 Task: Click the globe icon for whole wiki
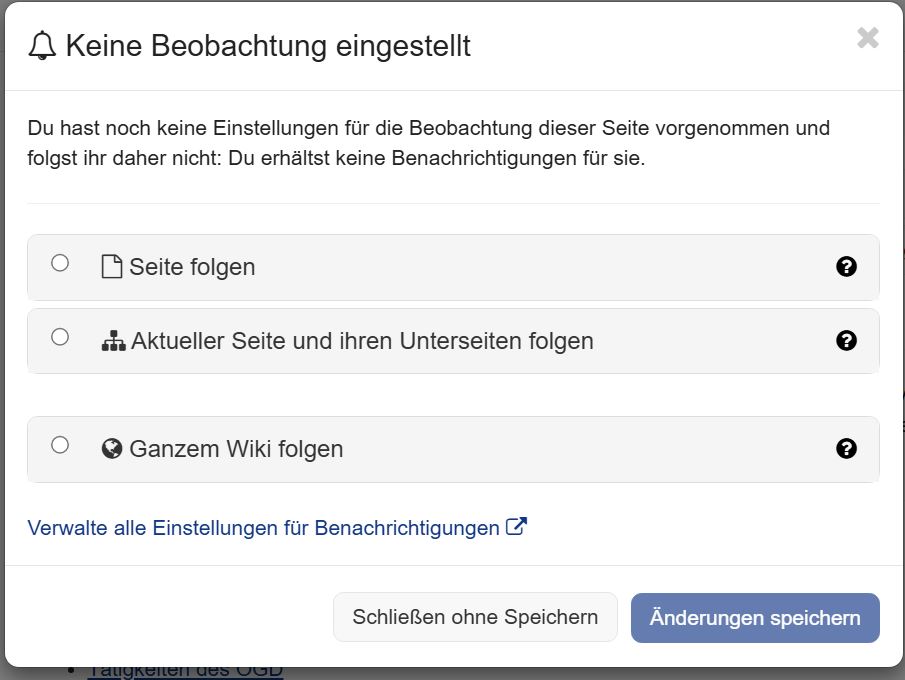coord(112,449)
